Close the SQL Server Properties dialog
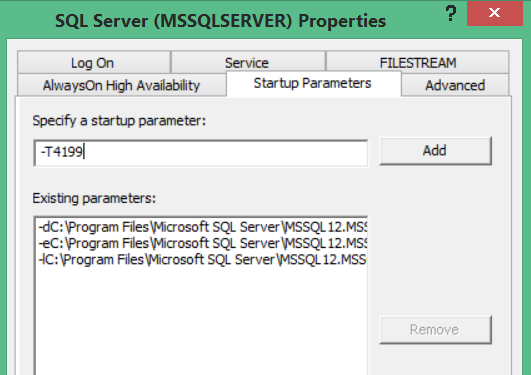Image resolution: width=531 pixels, height=375 pixels. click(x=494, y=13)
